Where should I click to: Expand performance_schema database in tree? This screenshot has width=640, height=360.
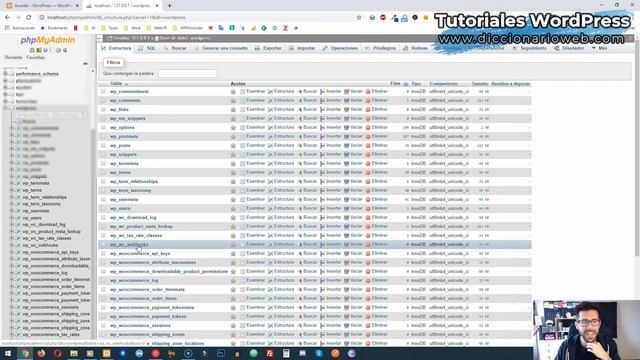[x=5, y=74]
